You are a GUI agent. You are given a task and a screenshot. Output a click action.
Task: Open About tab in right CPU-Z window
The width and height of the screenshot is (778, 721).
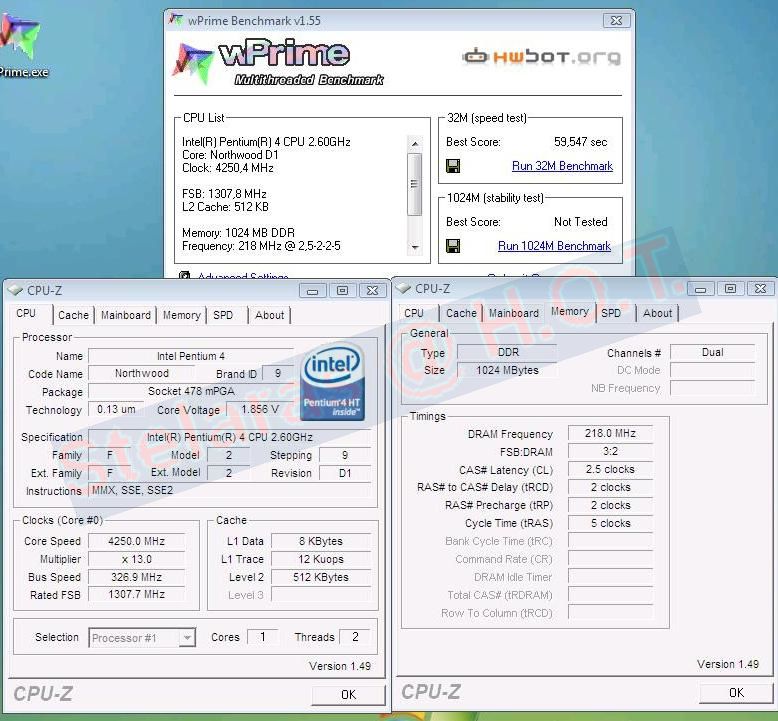[657, 313]
